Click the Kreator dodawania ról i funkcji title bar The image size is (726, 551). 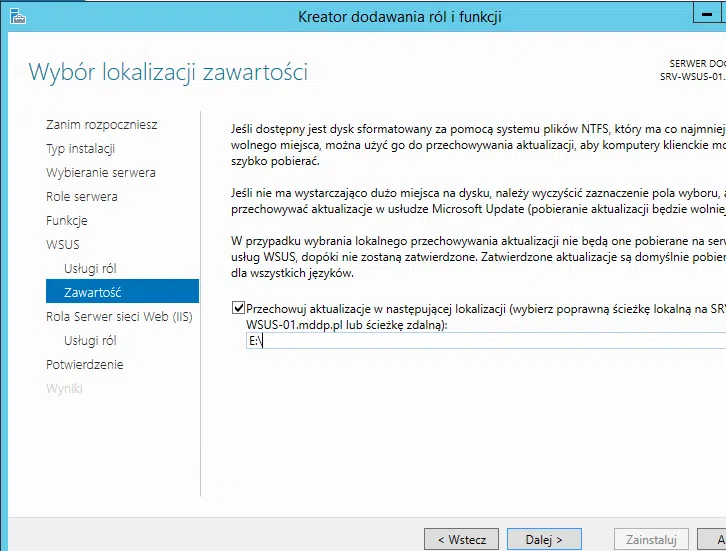coord(400,16)
